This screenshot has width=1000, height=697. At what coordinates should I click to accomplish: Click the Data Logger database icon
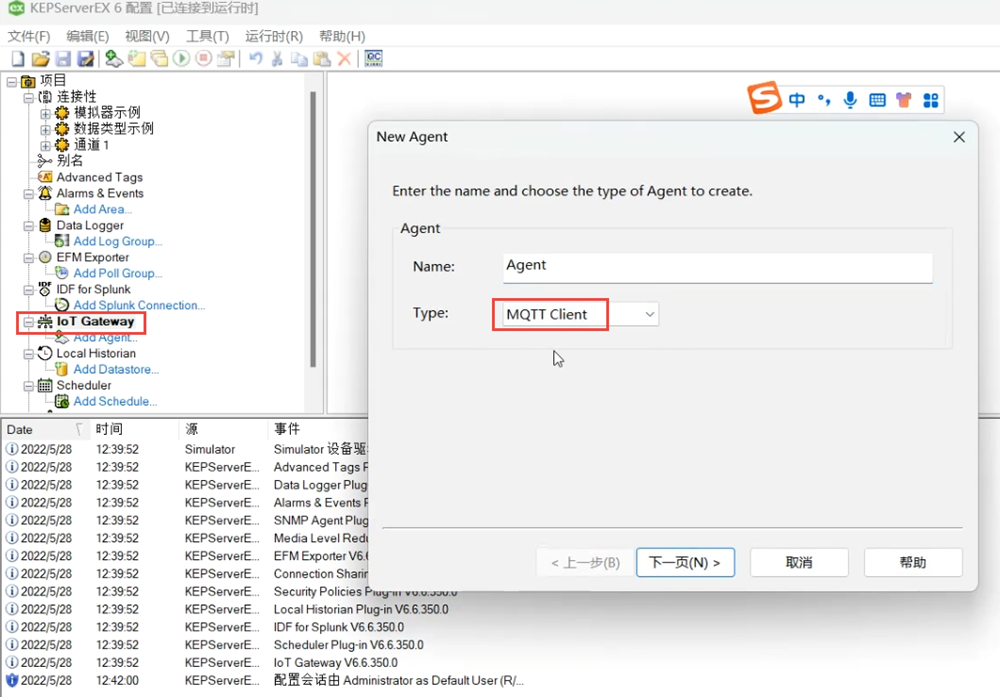(45, 225)
